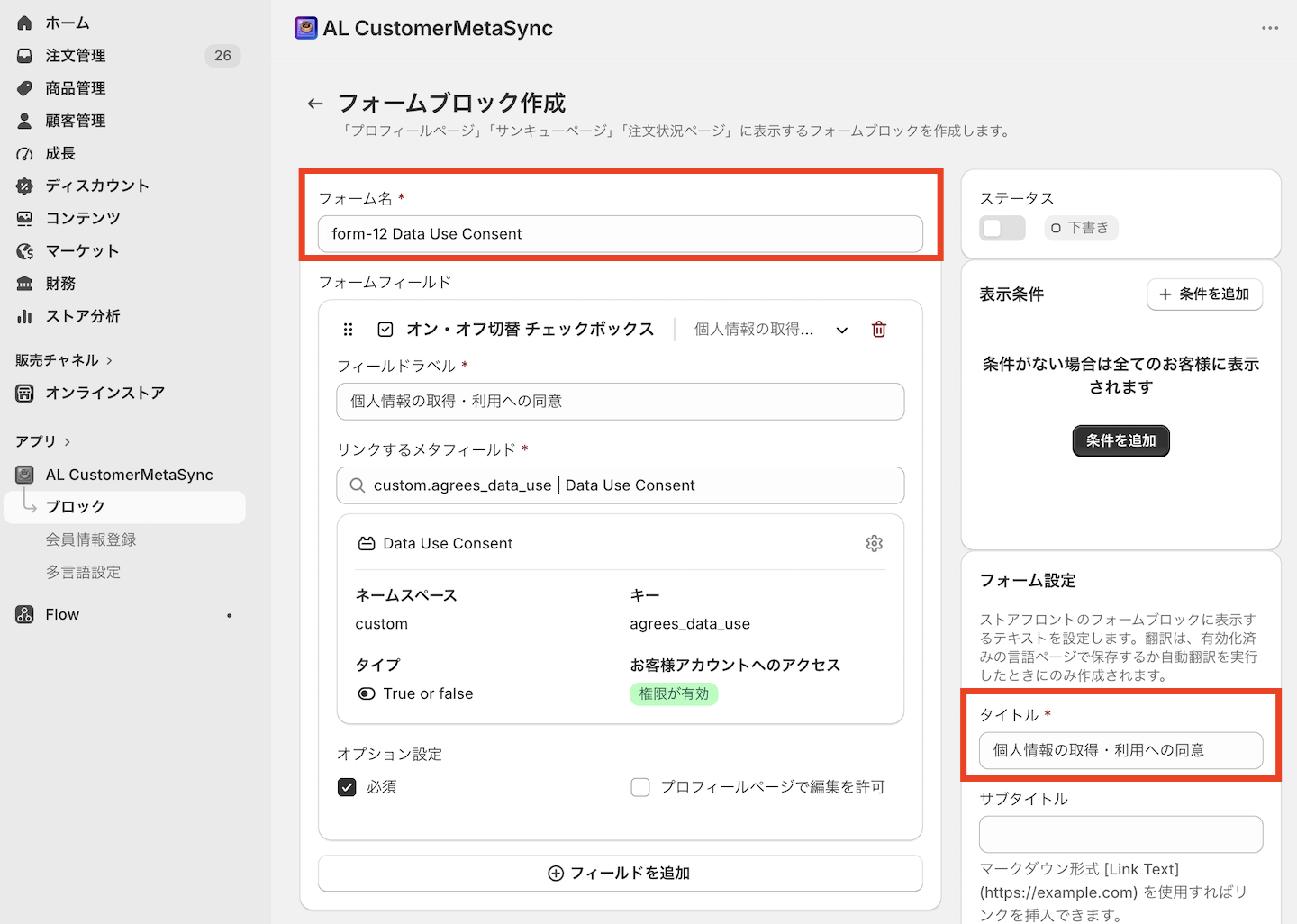The image size is (1297, 924).
Task: Delete the field with the red trash icon
Action: 879,330
